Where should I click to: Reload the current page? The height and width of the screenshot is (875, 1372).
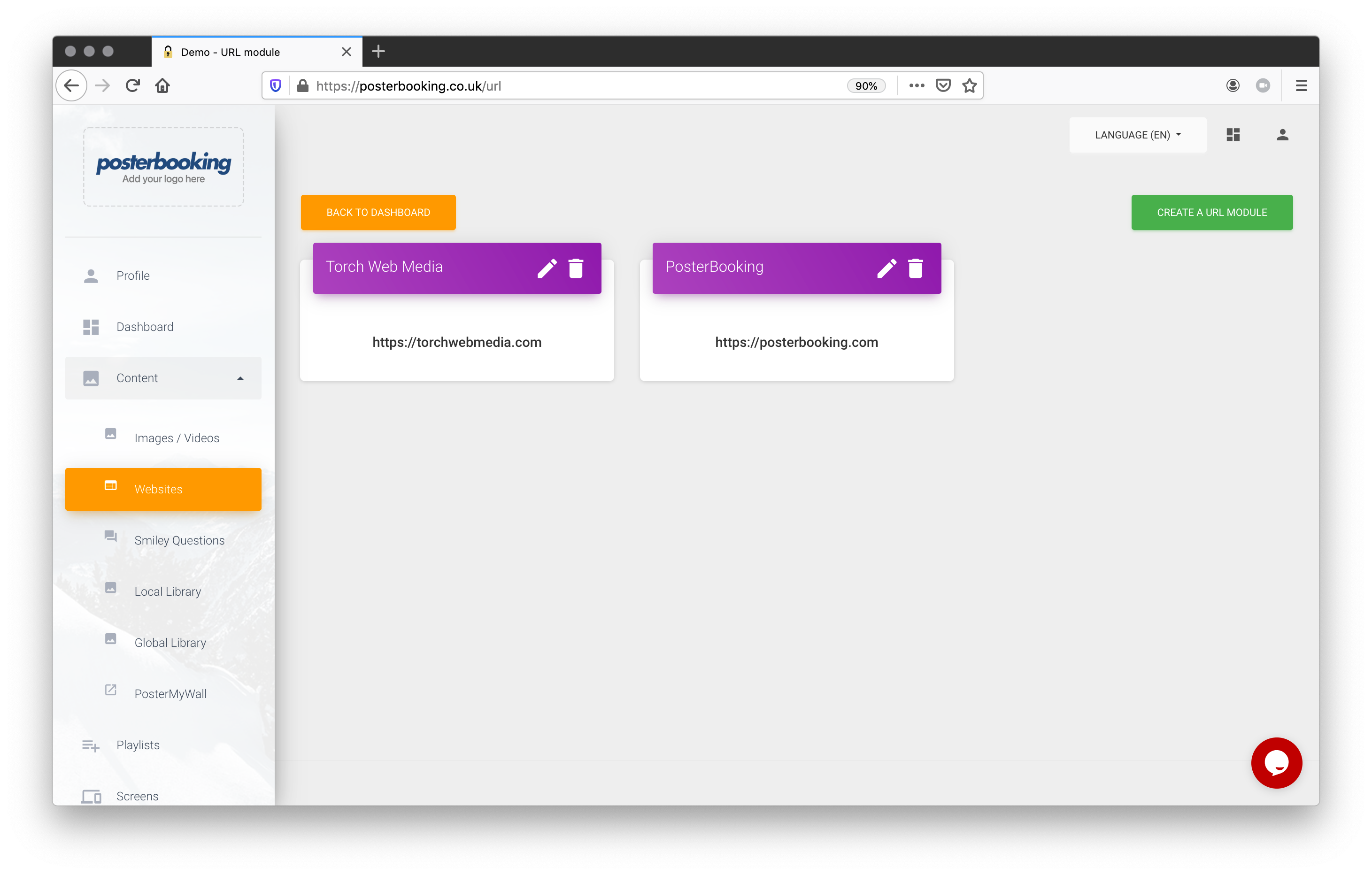pyautogui.click(x=133, y=85)
